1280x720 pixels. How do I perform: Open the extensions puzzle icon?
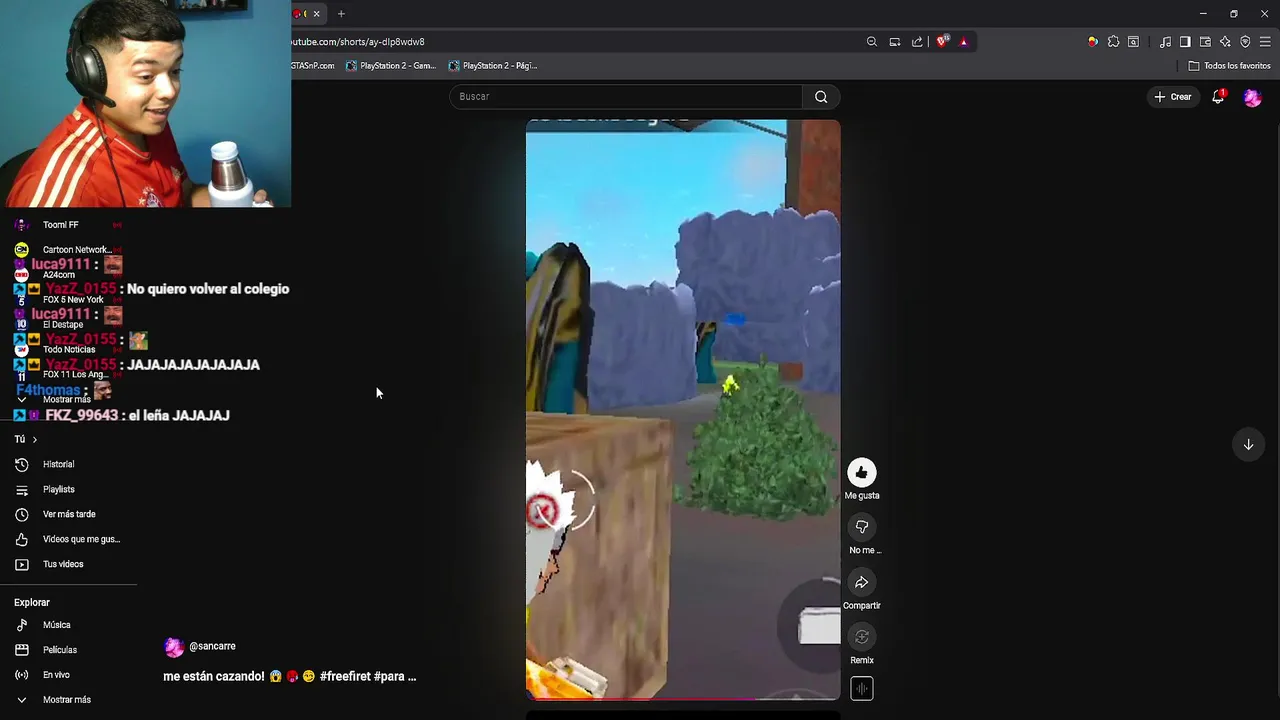[x=1113, y=42]
